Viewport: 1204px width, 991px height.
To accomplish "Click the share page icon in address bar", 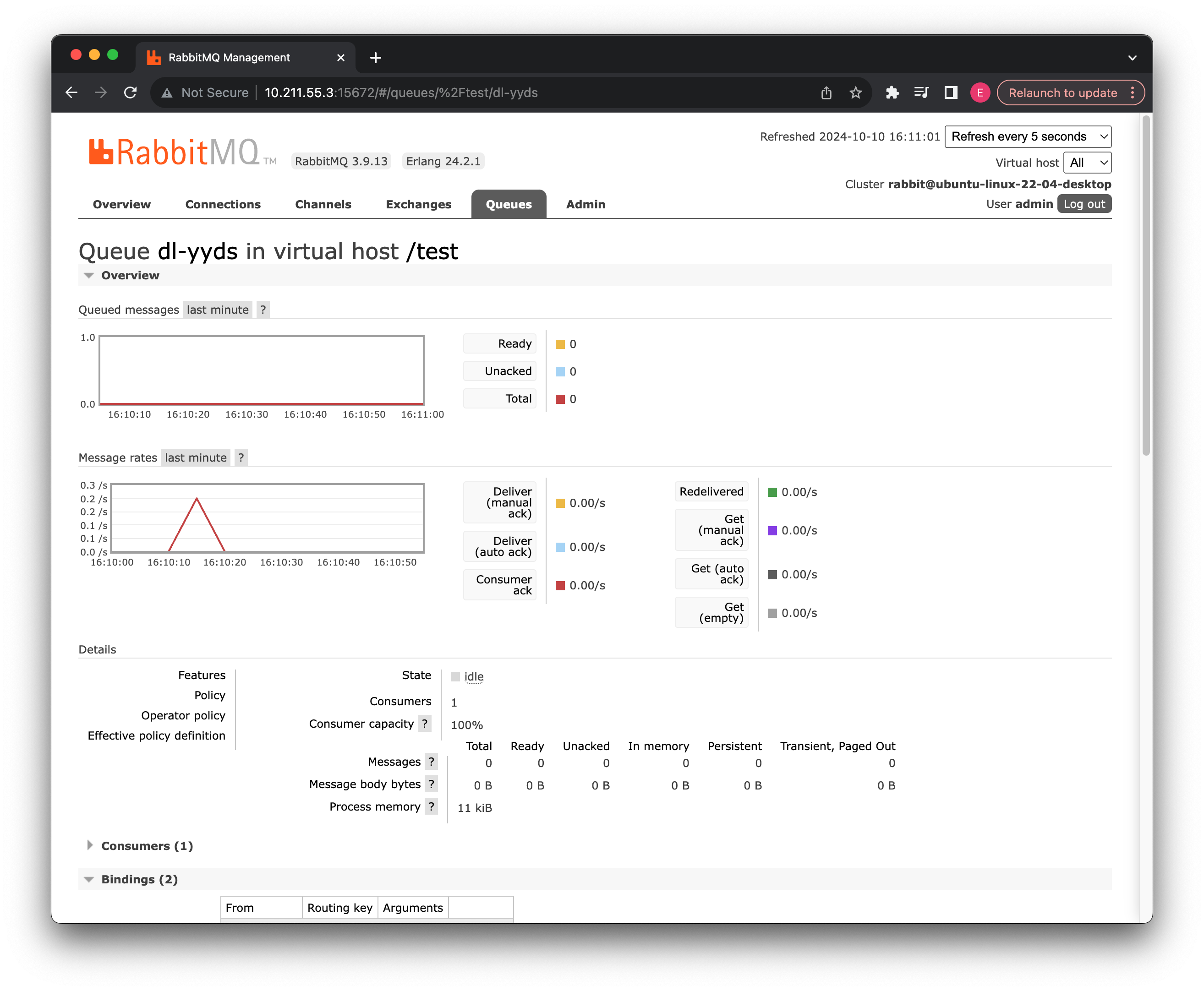I will tap(826, 93).
